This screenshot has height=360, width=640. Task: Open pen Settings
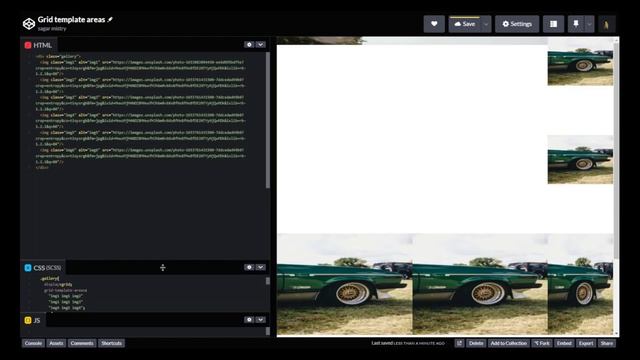pyautogui.click(x=517, y=24)
